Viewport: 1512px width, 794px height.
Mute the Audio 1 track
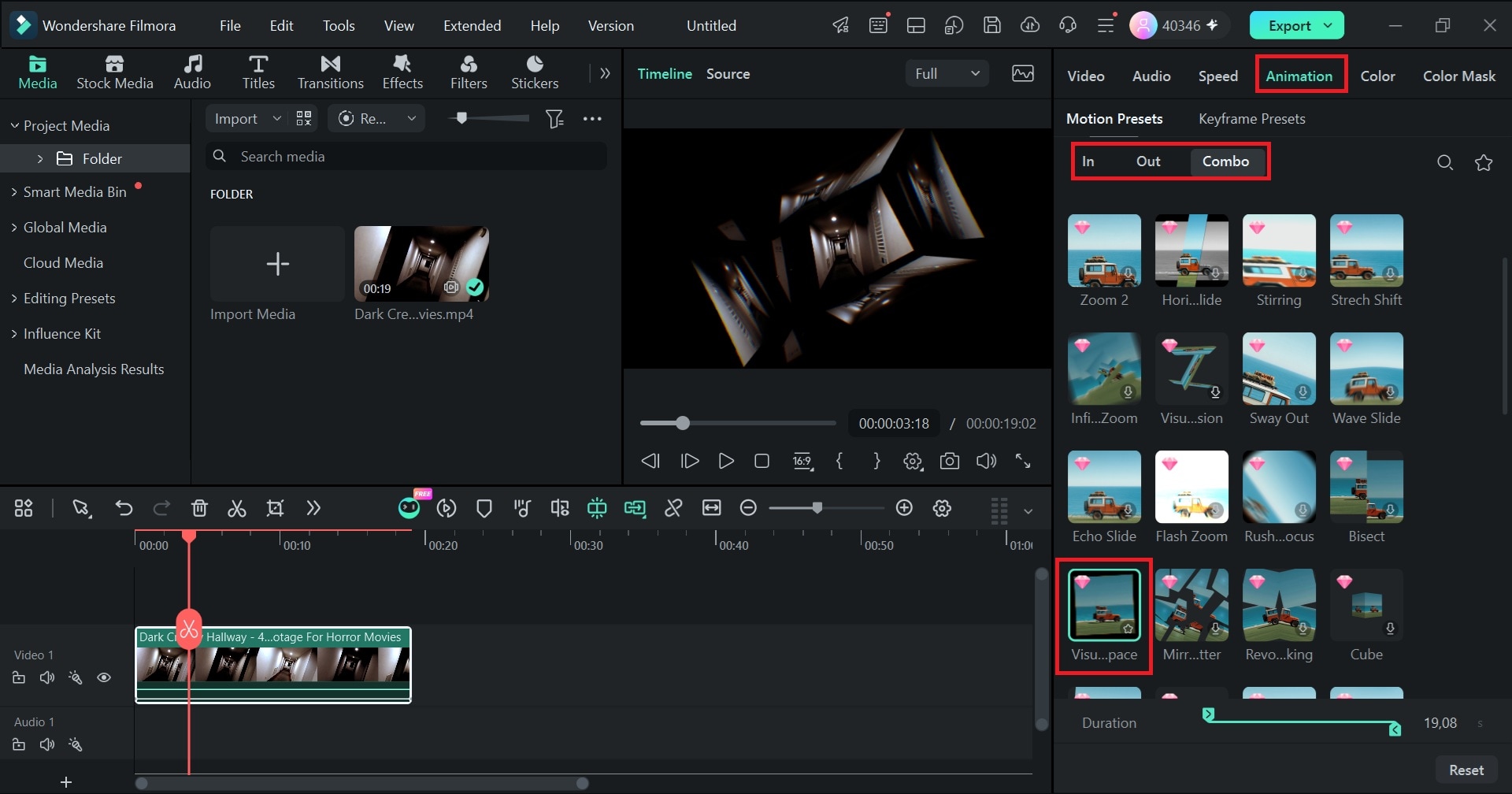pyautogui.click(x=47, y=744)
